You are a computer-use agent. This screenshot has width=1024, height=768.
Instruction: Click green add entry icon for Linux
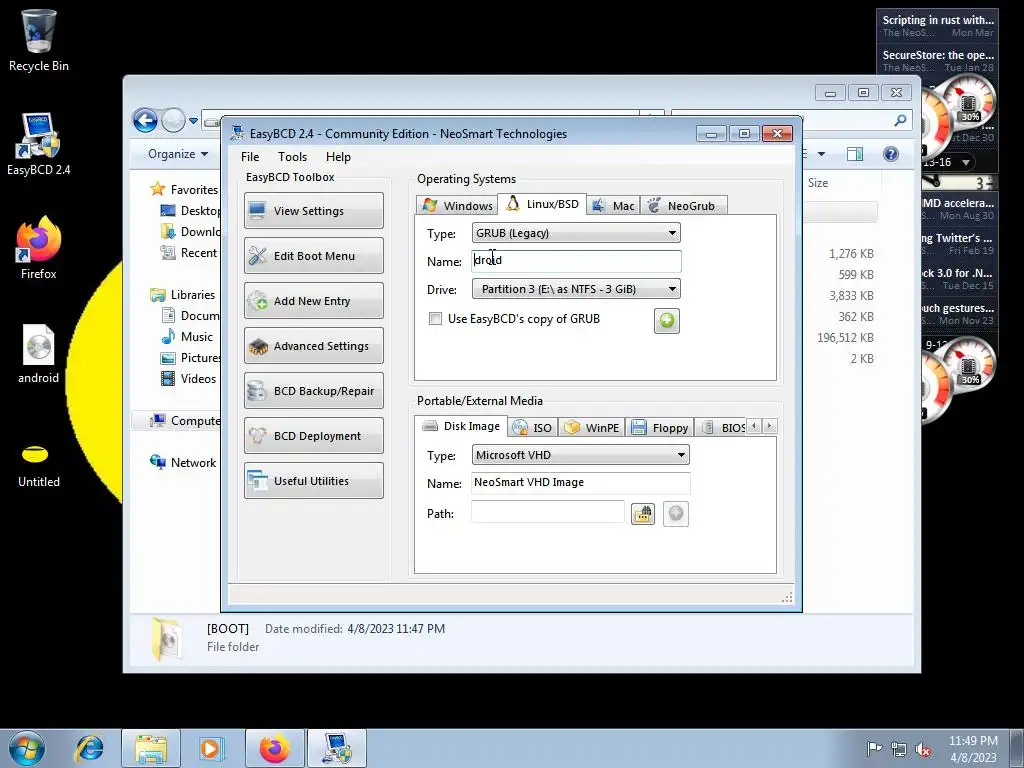click(x=667, y=321)
